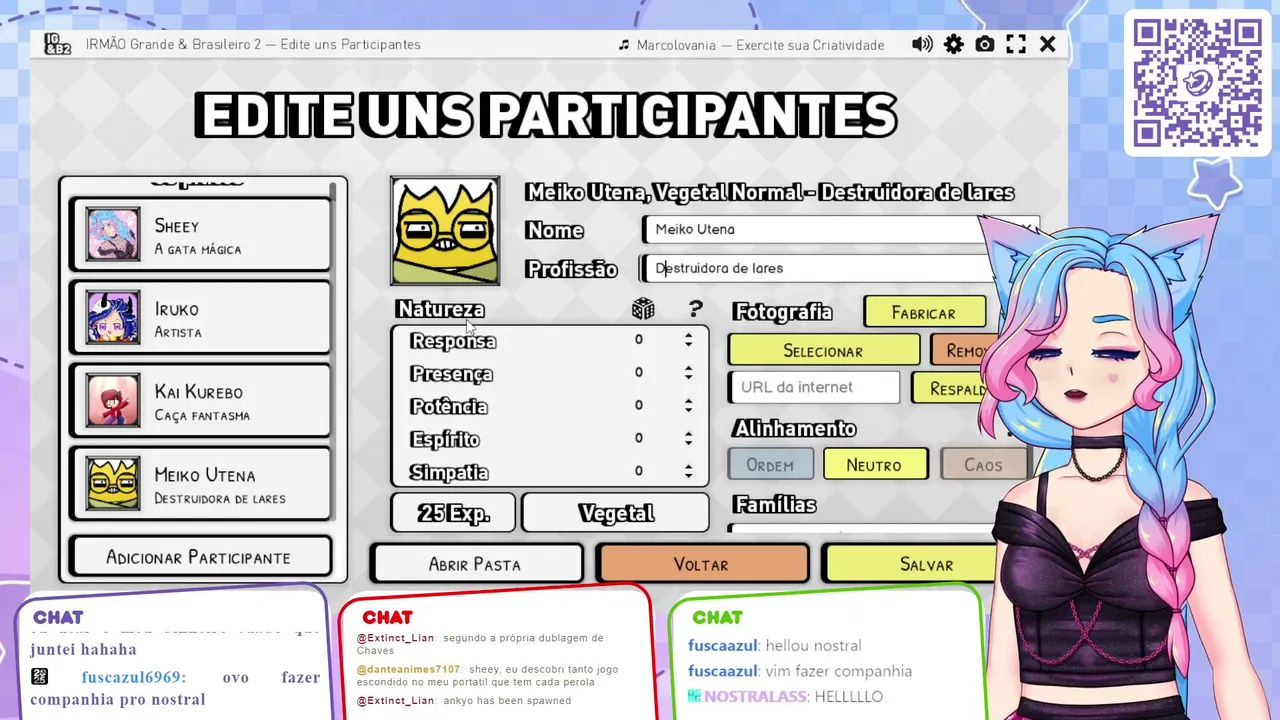Screen dimensions: 1280x720
Task: Click fuscazul6969 in purple chat
Action: pyautogui.click(x=133, y=677)
